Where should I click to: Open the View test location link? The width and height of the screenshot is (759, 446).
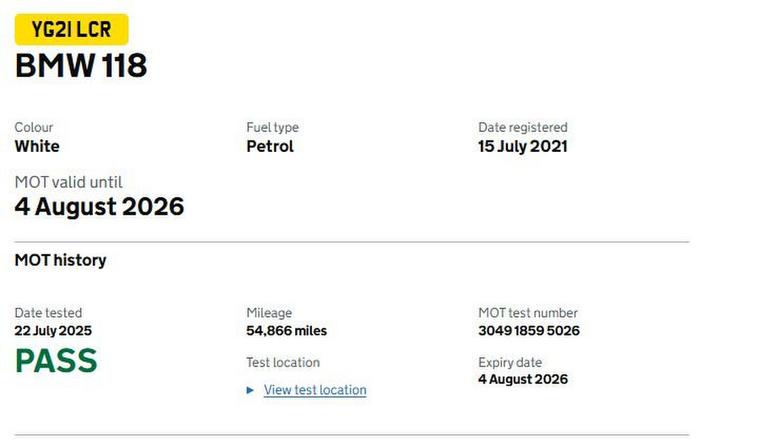coord(315,390)
